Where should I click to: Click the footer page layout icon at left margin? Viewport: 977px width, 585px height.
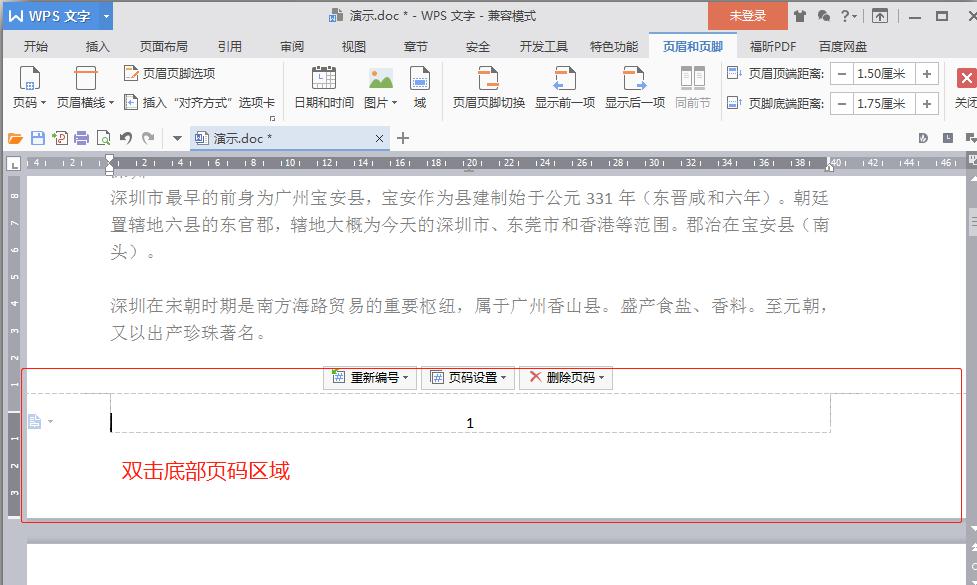coord(34,422)
